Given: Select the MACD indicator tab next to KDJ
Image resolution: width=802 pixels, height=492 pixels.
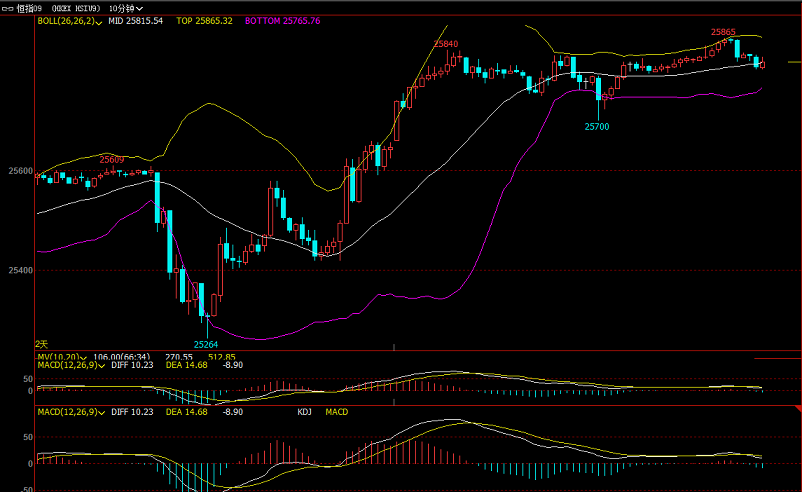Looking at the screenshot, I should click(337, 412).
